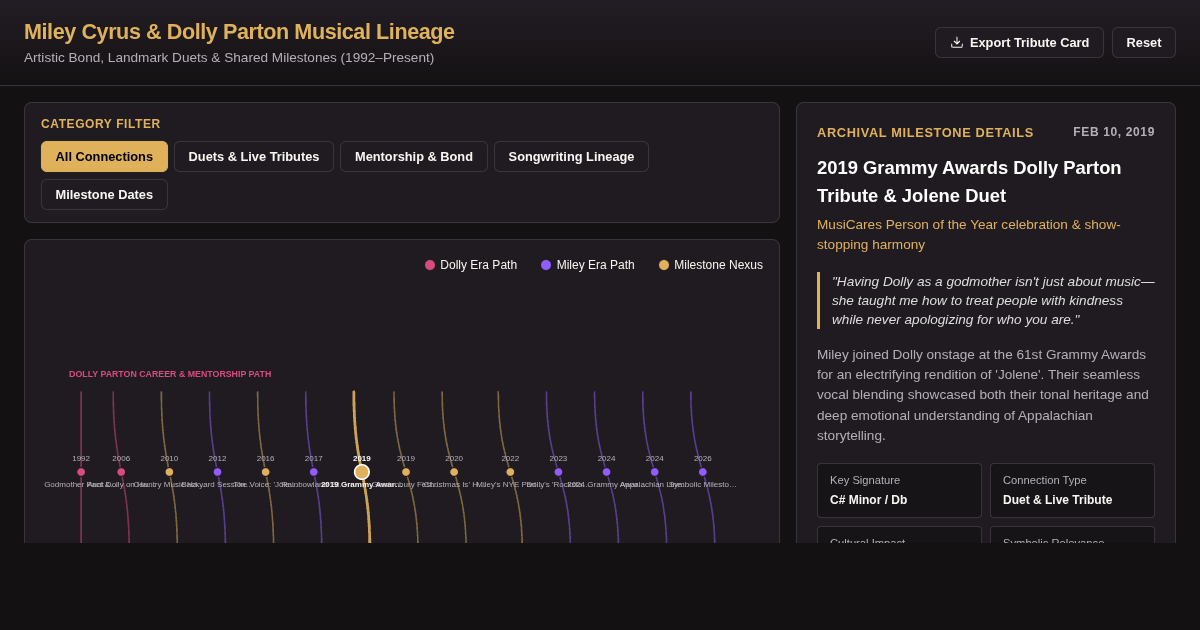Click the Dolly Era Path legend swatch

(430, 265)
